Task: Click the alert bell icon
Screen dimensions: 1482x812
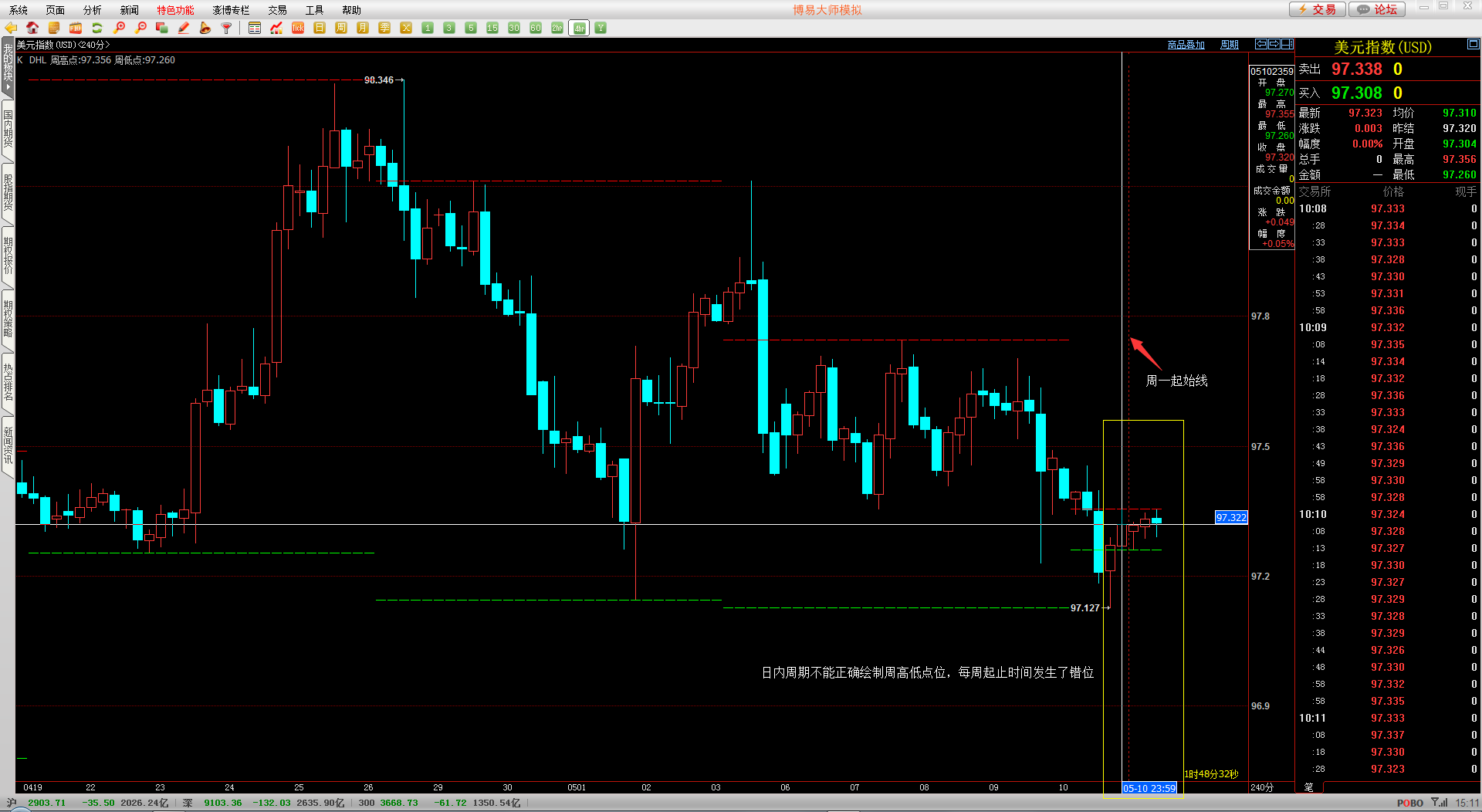Action: click(205, 28)
